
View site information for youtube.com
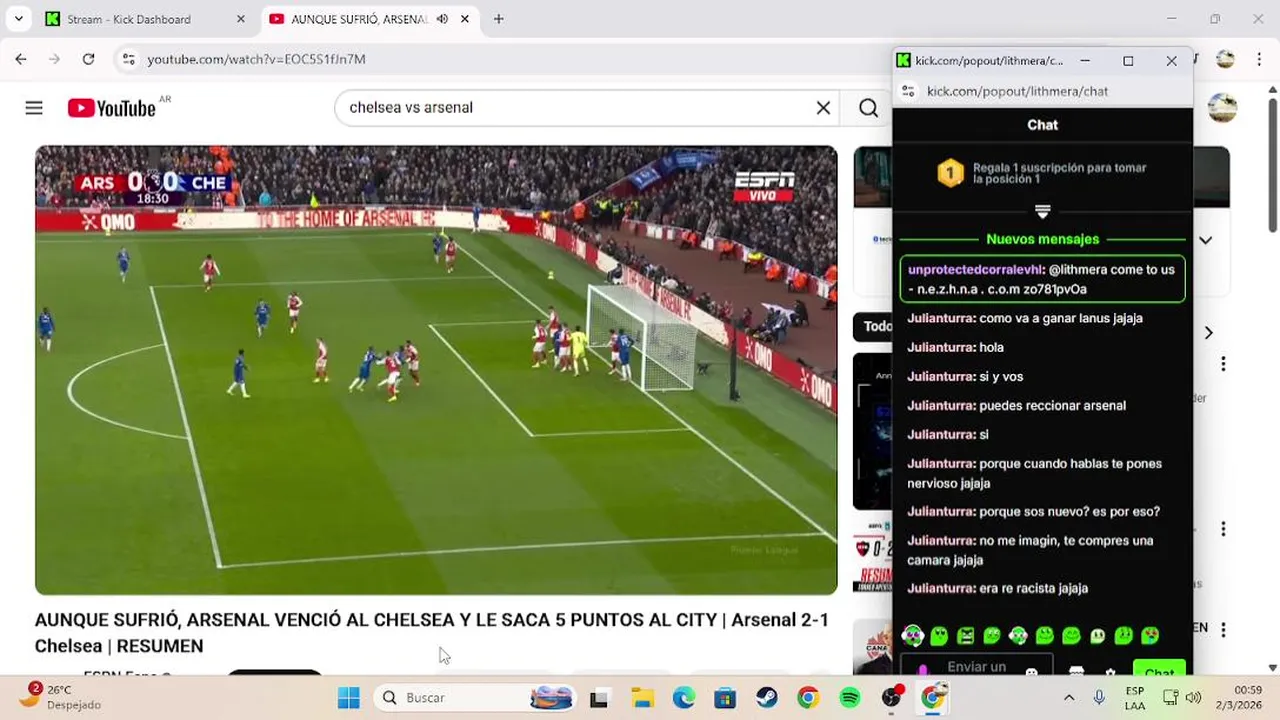click(x=128, y=59)
